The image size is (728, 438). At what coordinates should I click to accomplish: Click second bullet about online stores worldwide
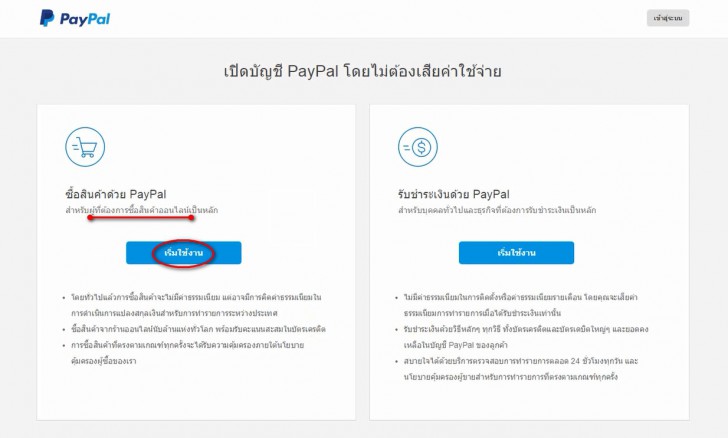click(x=198, y=329)
